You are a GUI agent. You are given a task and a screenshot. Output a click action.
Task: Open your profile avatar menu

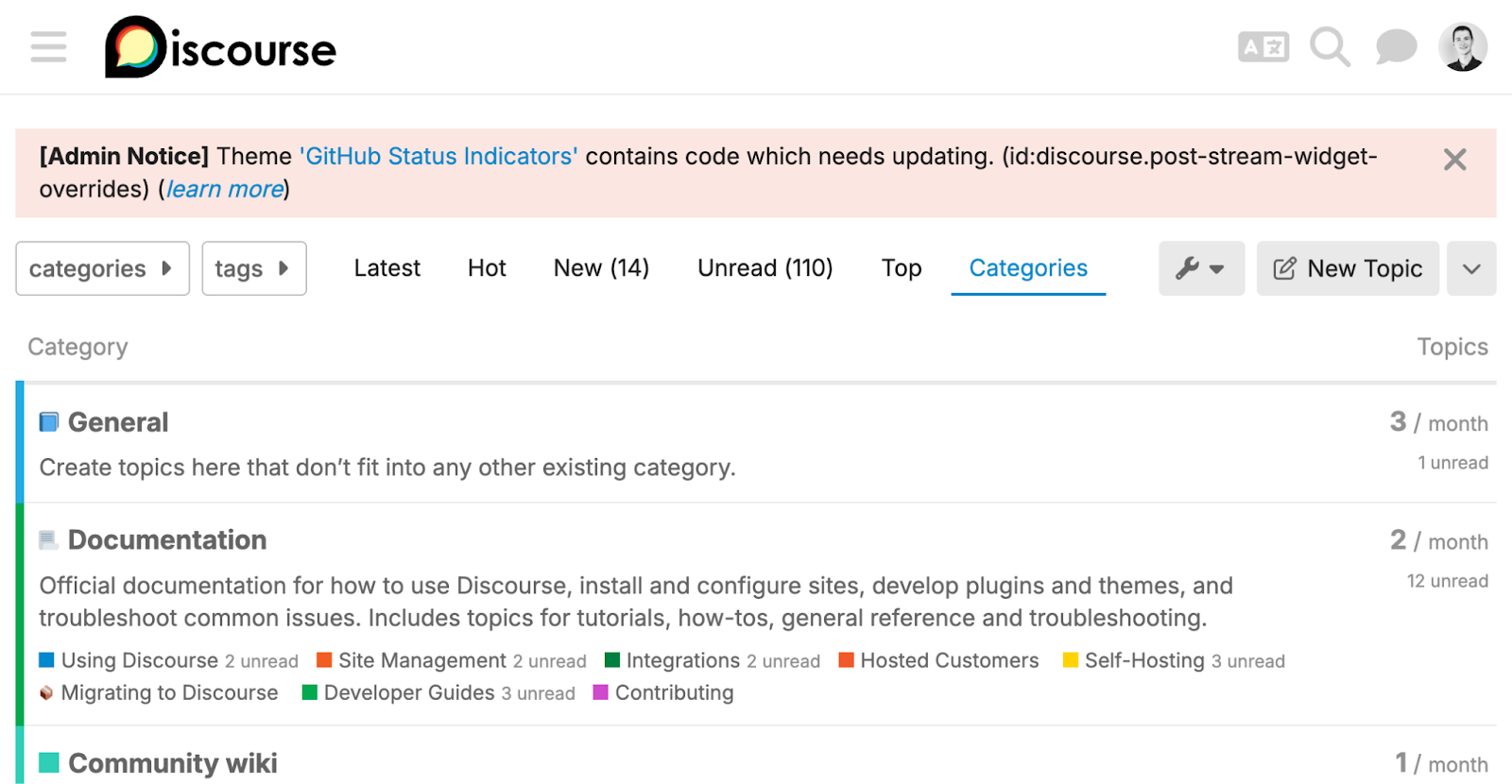coord(1462,45)
